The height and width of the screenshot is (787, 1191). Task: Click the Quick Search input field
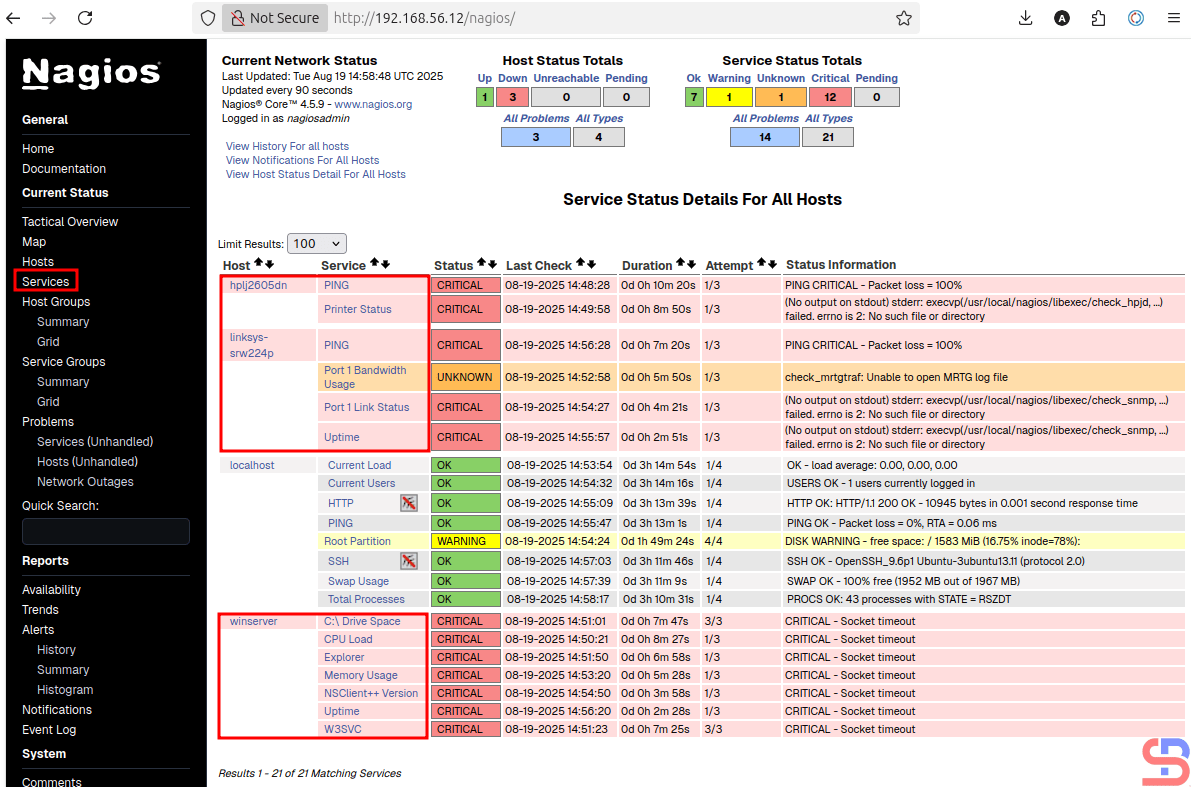click(x=106, y=531)
